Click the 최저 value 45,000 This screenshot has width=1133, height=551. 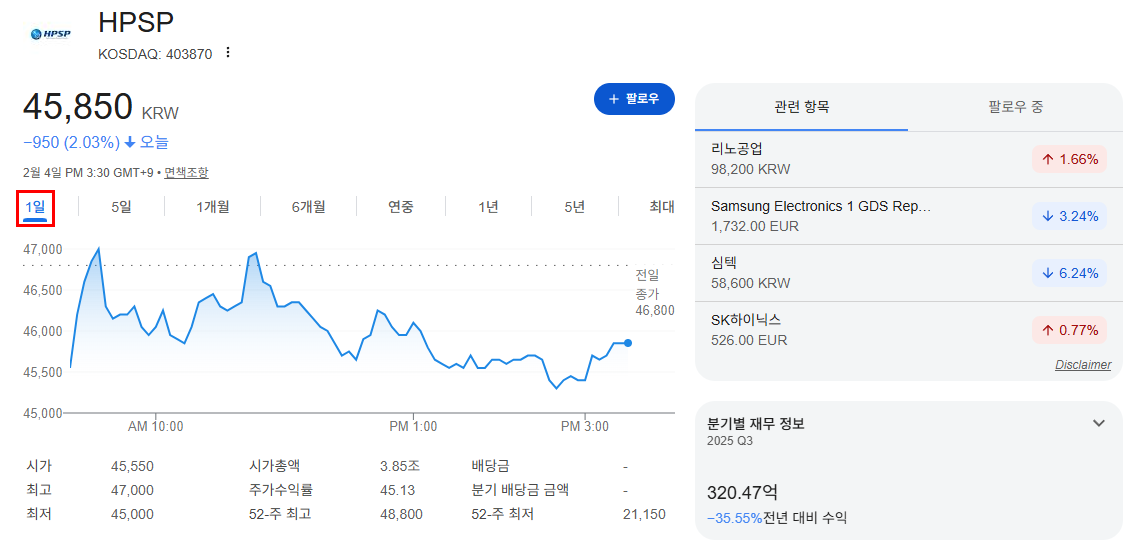pos(132,514)
